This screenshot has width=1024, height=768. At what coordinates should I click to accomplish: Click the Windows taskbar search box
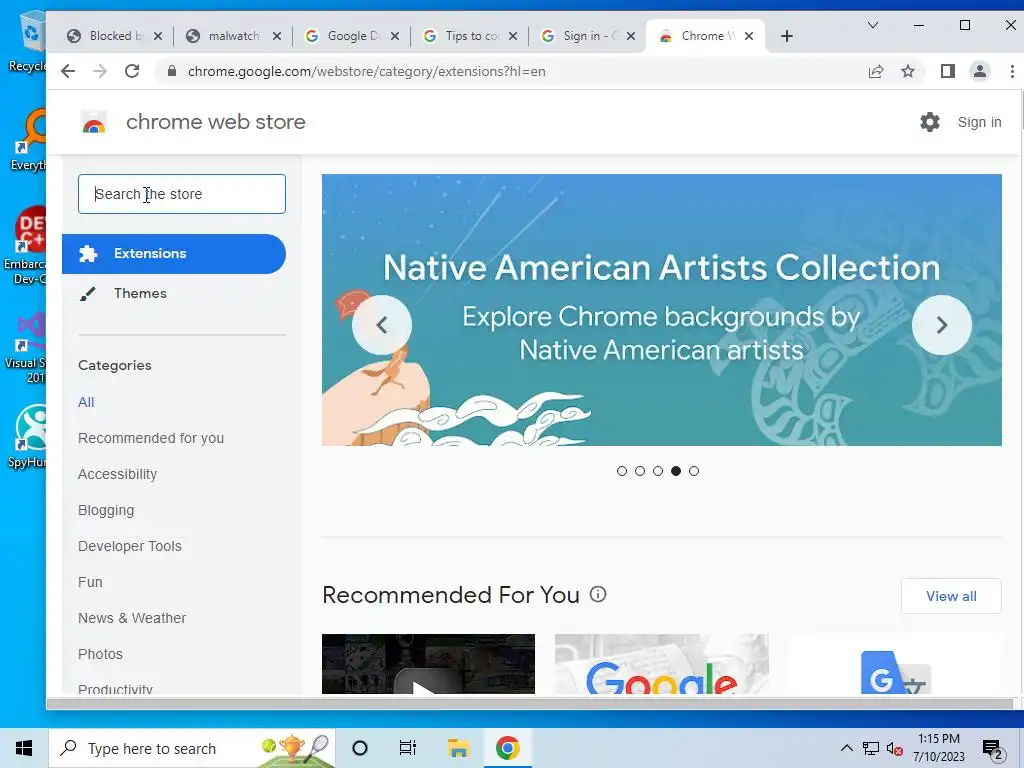coord(192,748)
